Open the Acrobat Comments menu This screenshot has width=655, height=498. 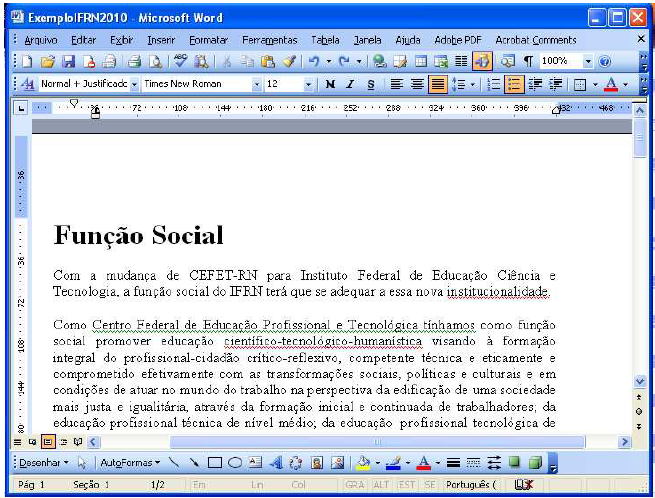coord(536,40)
